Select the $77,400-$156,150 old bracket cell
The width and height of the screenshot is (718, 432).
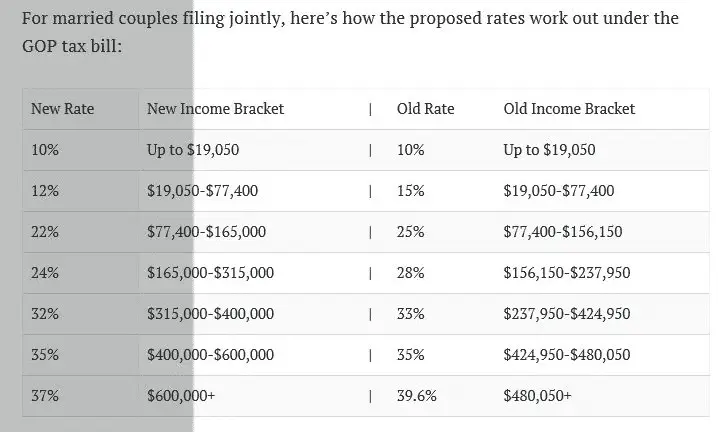pyautogui.click(x=563, y=232)
